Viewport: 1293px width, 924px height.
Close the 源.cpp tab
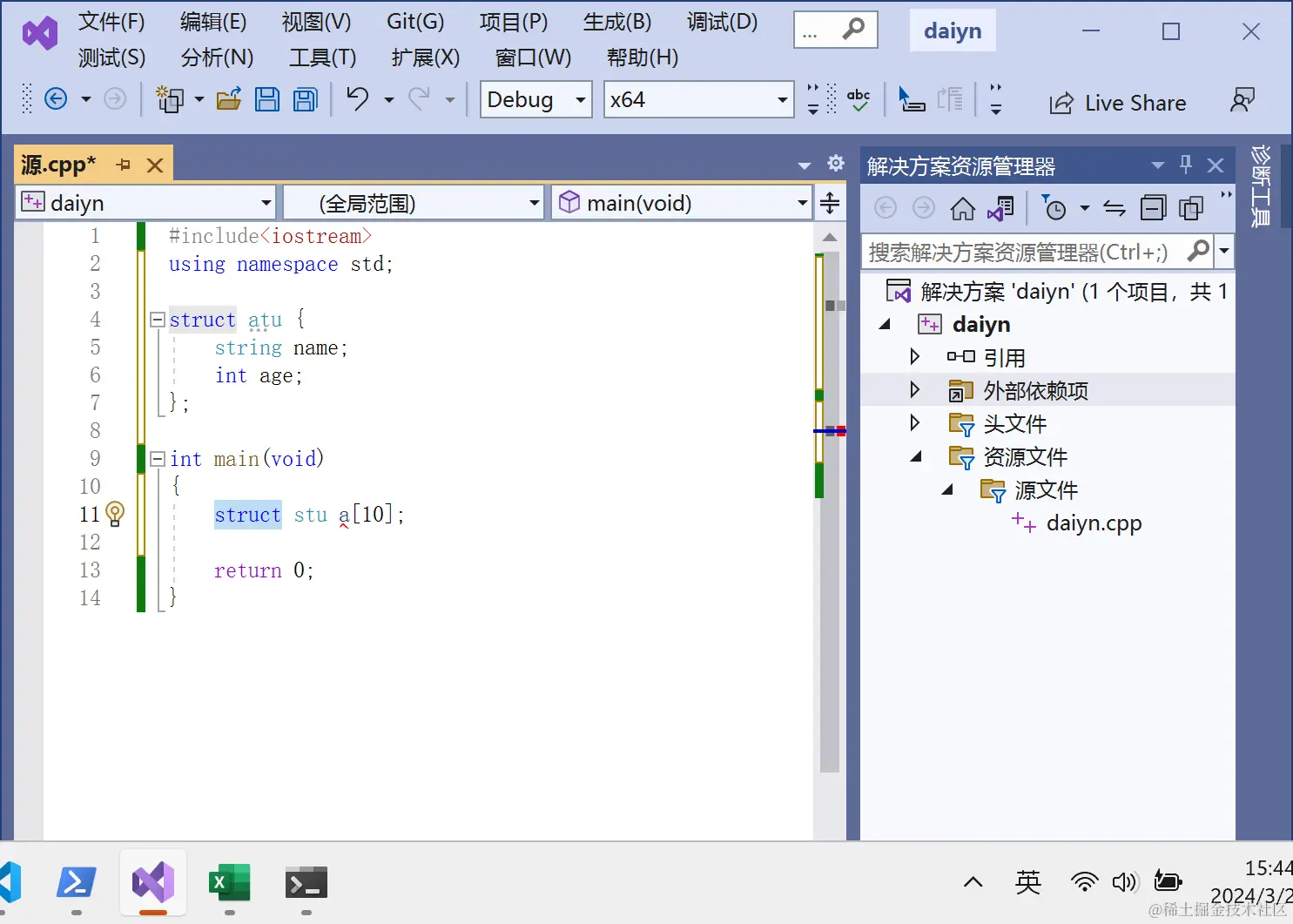[x=155, y=165]
